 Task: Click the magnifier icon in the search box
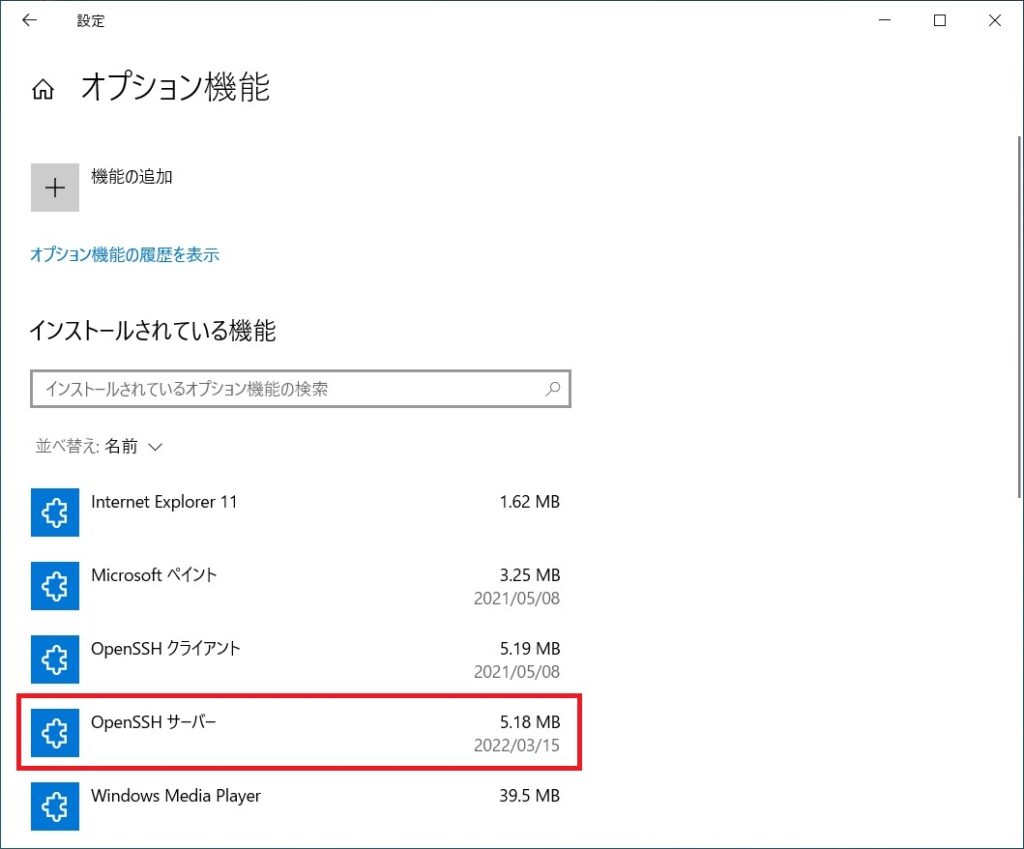(x=552, y=389)
